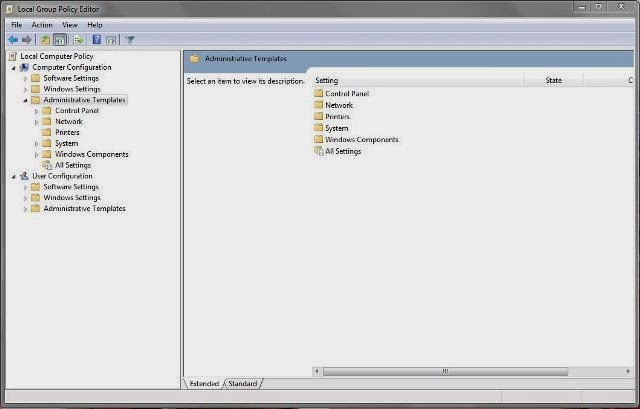Screen dimensions: 640x409
Task: Open Help via blue question mark icon
Action: [97, 40]
